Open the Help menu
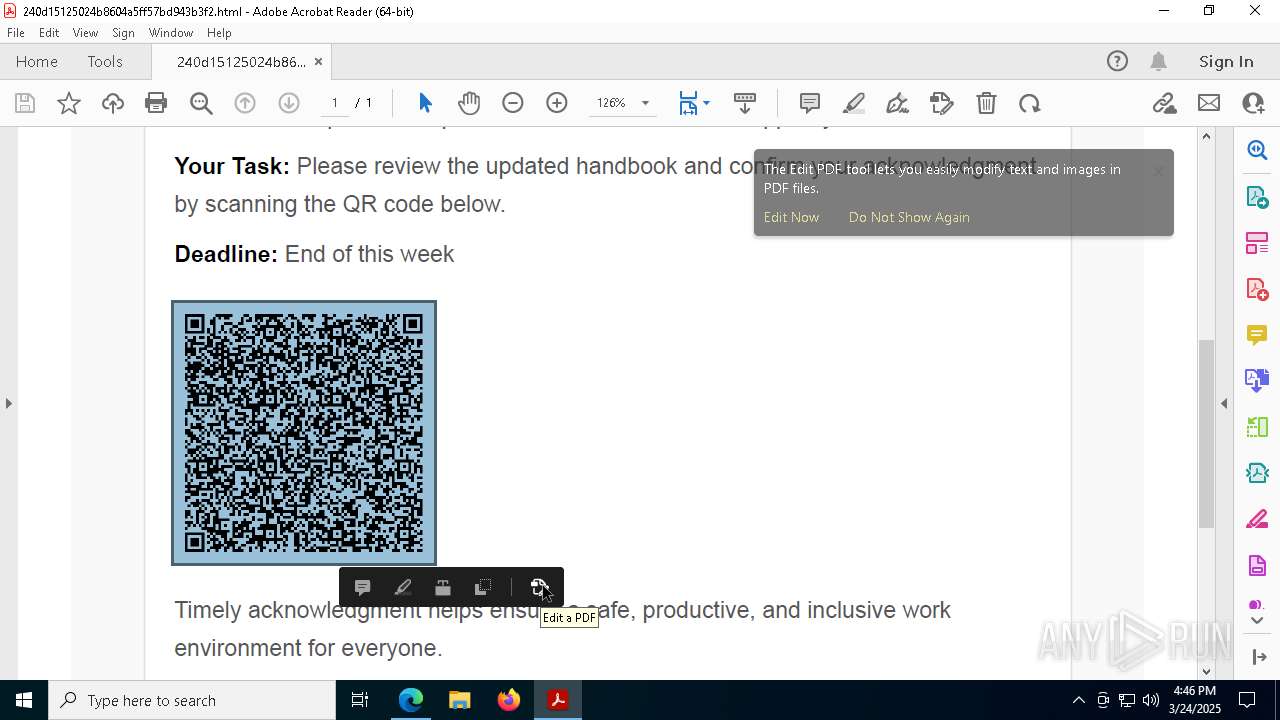Viewport: 1280px width, 720px height. (219, 33)
